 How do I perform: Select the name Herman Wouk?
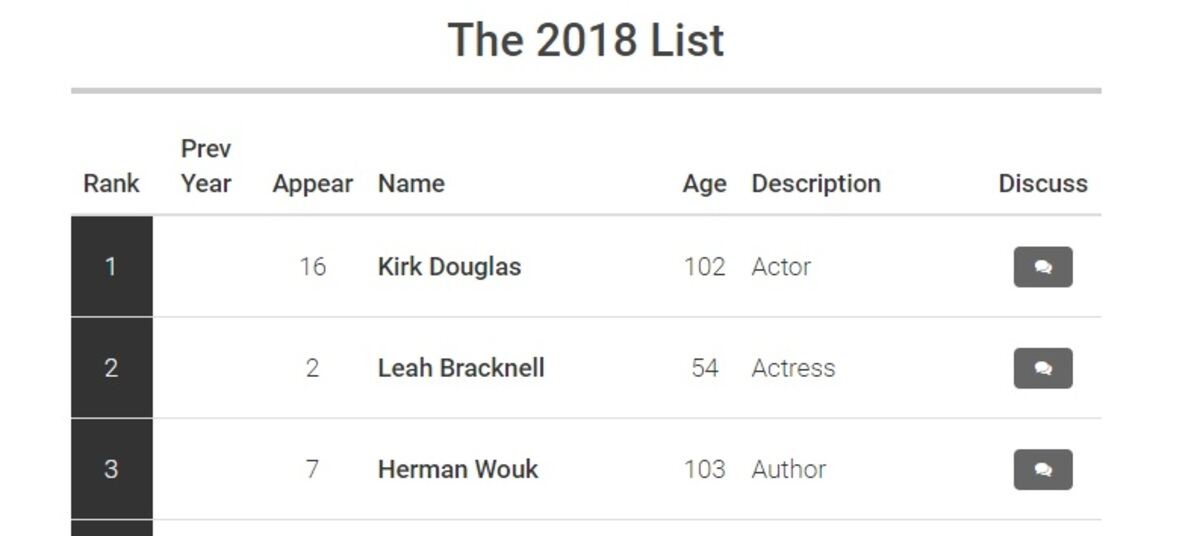[458, 469]
